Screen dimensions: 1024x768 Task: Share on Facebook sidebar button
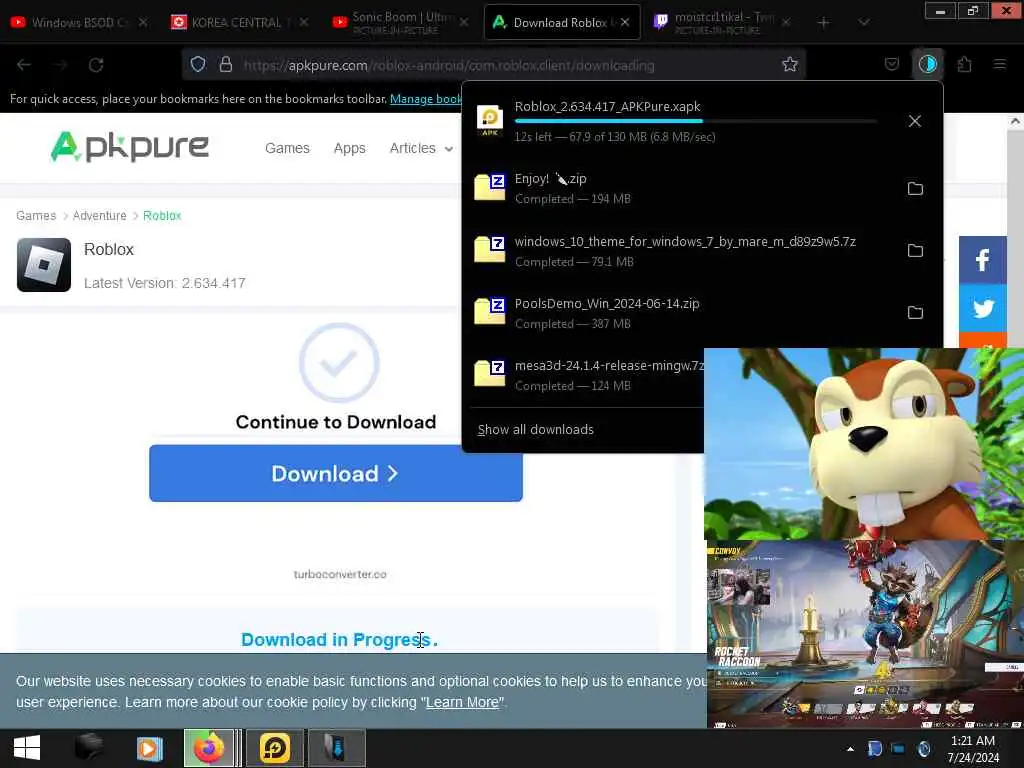click(x=982, y=260)
